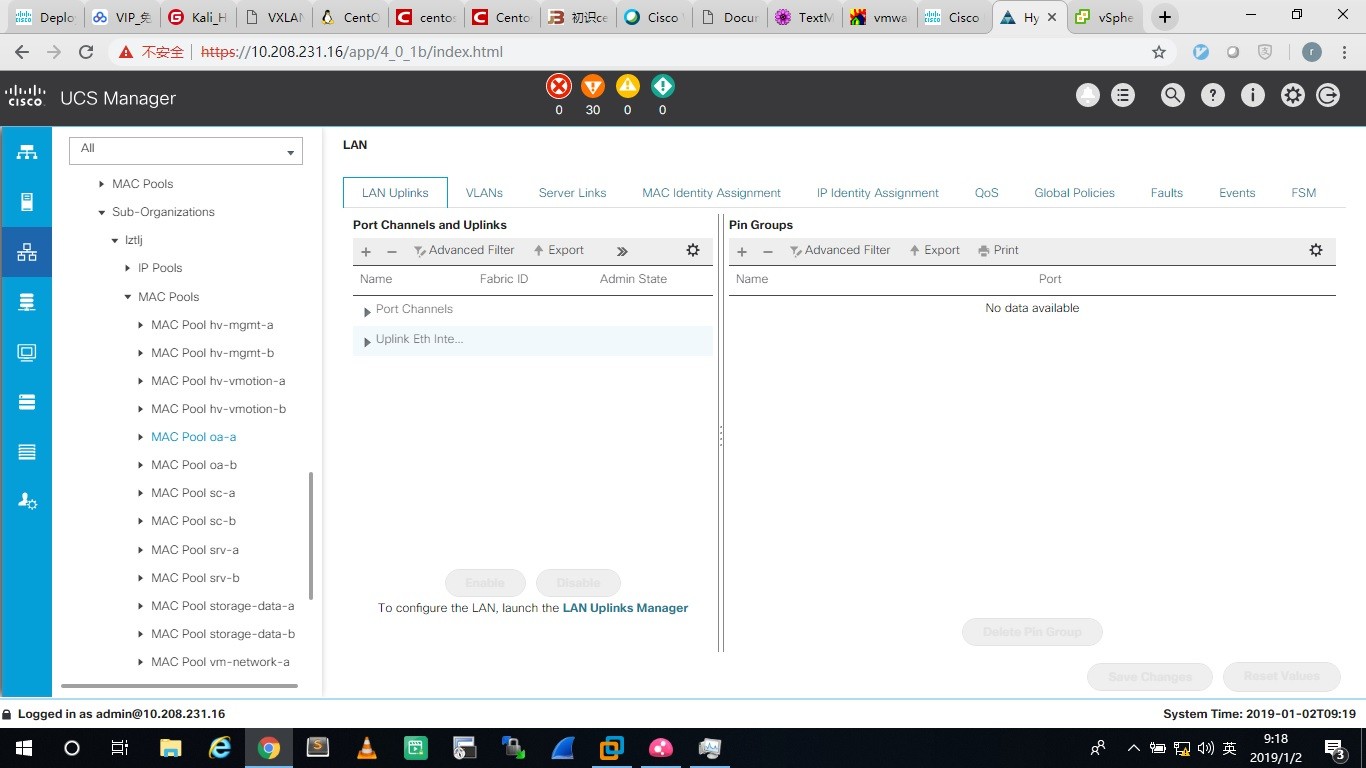
Task: Open the Equipment navigation icon in sidebar
Action: click(x=27, y=152)
